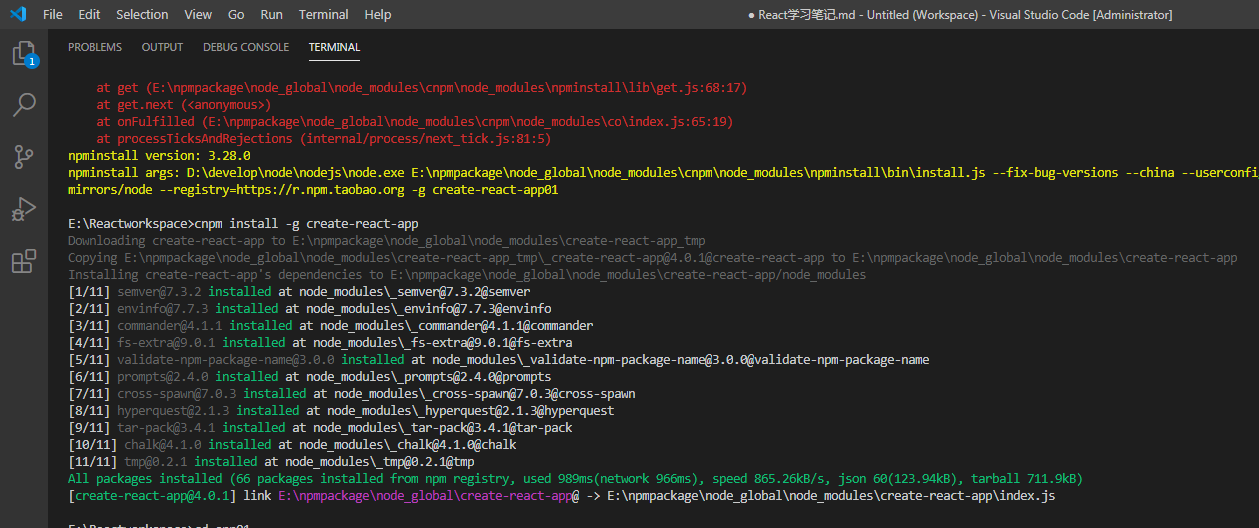Open the View menu
The width and height of the screenshot is (1259, 528).
coord(198,15)
